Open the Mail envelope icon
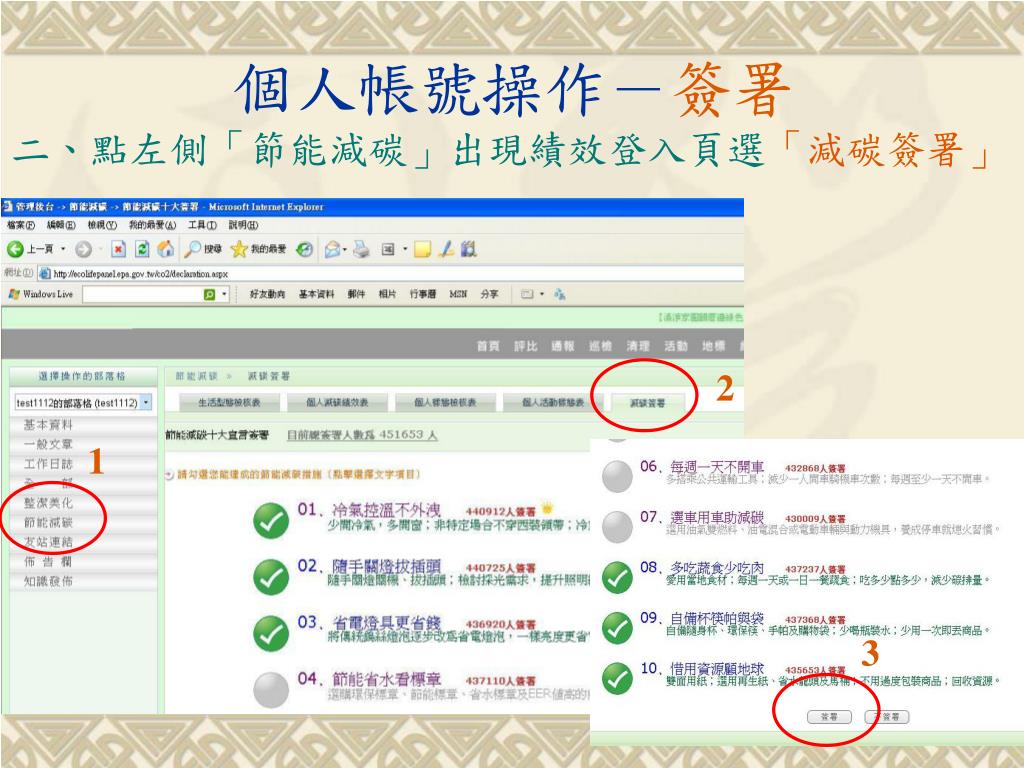This screenshot has height=768, width=1024. [332, 249]
